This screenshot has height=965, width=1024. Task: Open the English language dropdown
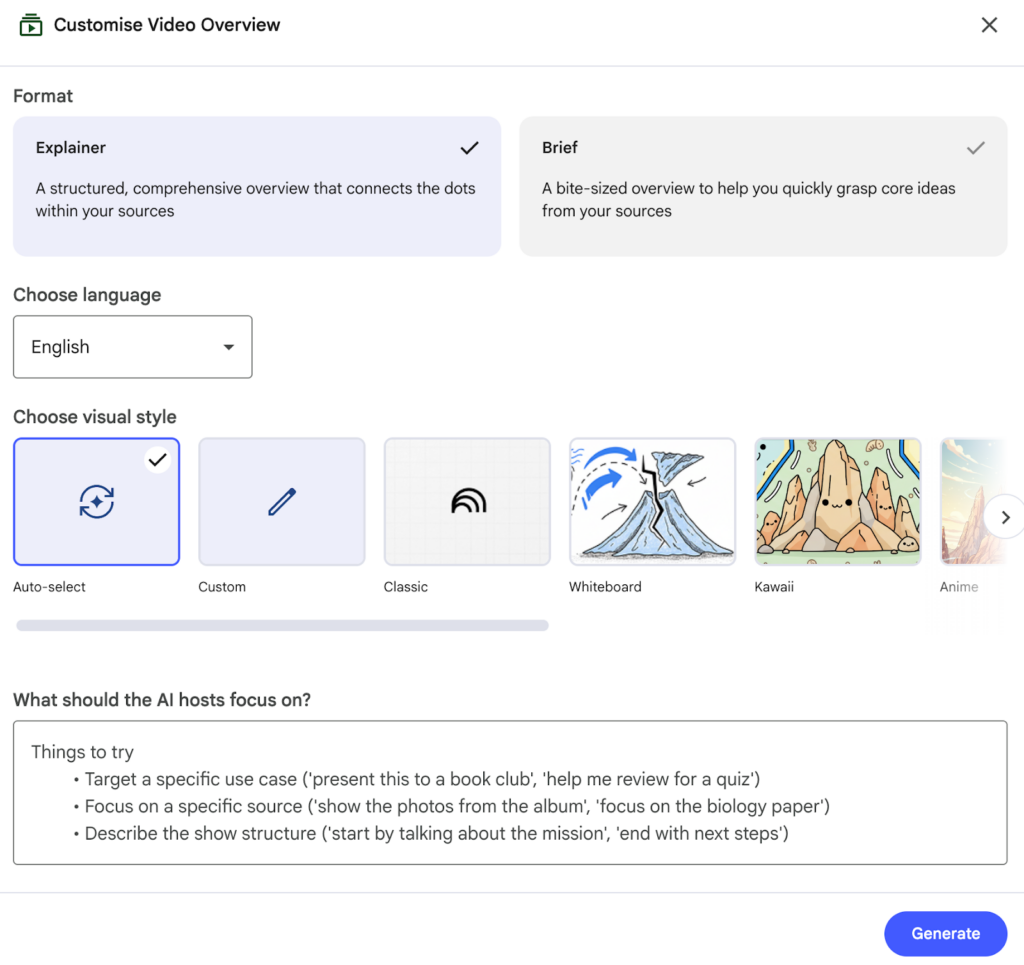[x=132, y=347]
